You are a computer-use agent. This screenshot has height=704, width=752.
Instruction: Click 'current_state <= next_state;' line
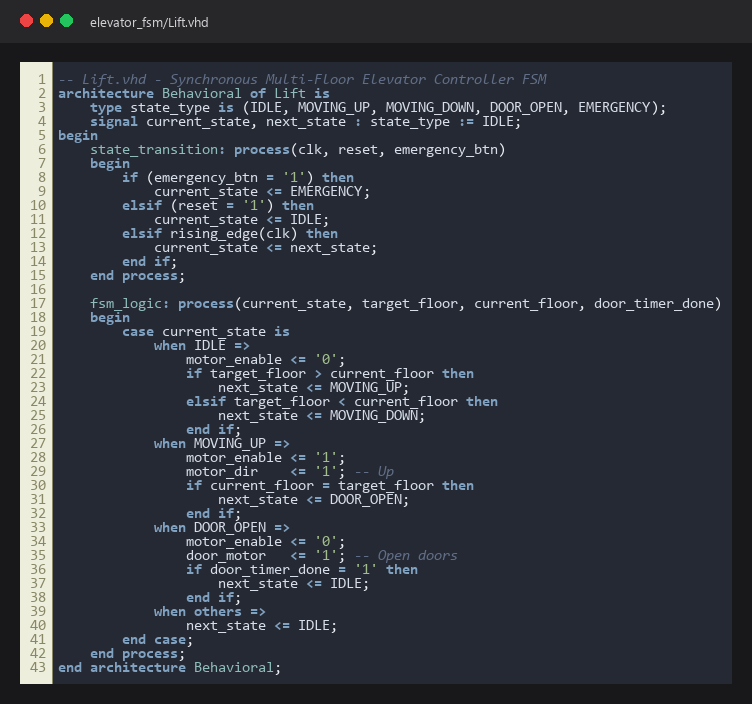click(265, 247)
